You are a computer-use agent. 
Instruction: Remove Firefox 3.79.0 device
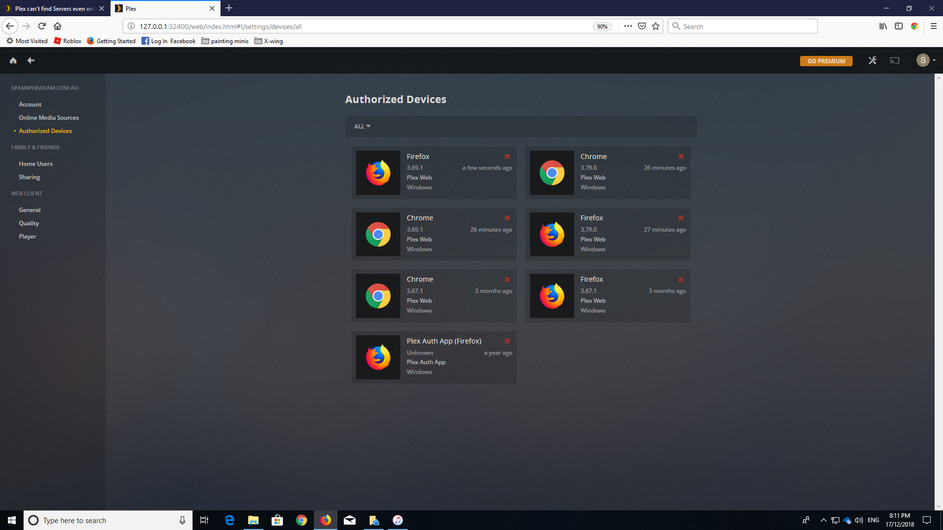[681, 218]
